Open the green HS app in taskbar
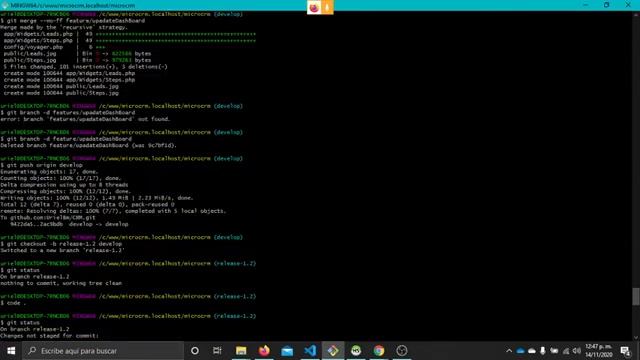Screen dimensions: 640x360 [x=356, y=351]
